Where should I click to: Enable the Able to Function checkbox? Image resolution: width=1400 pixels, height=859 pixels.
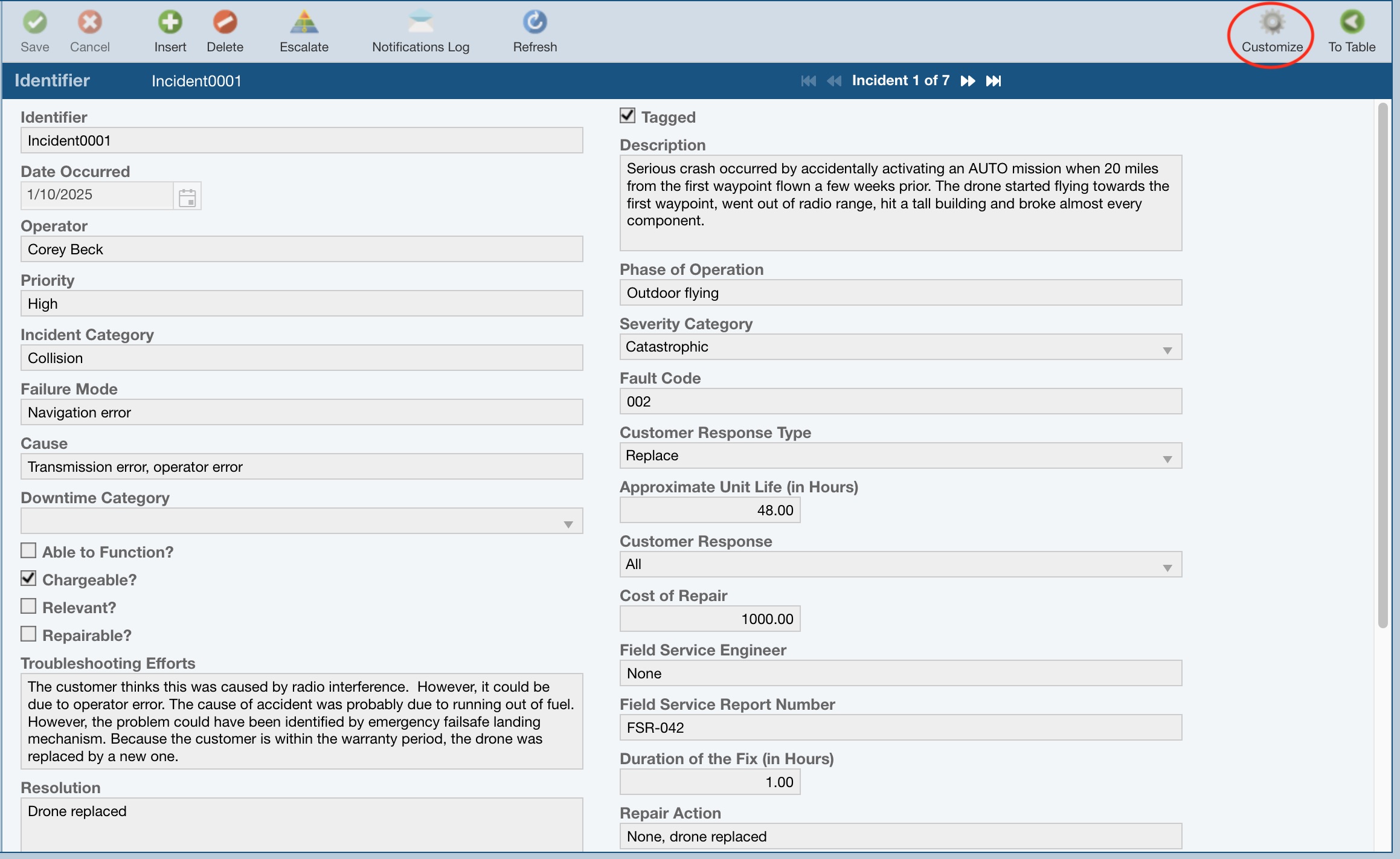(28, 551)
